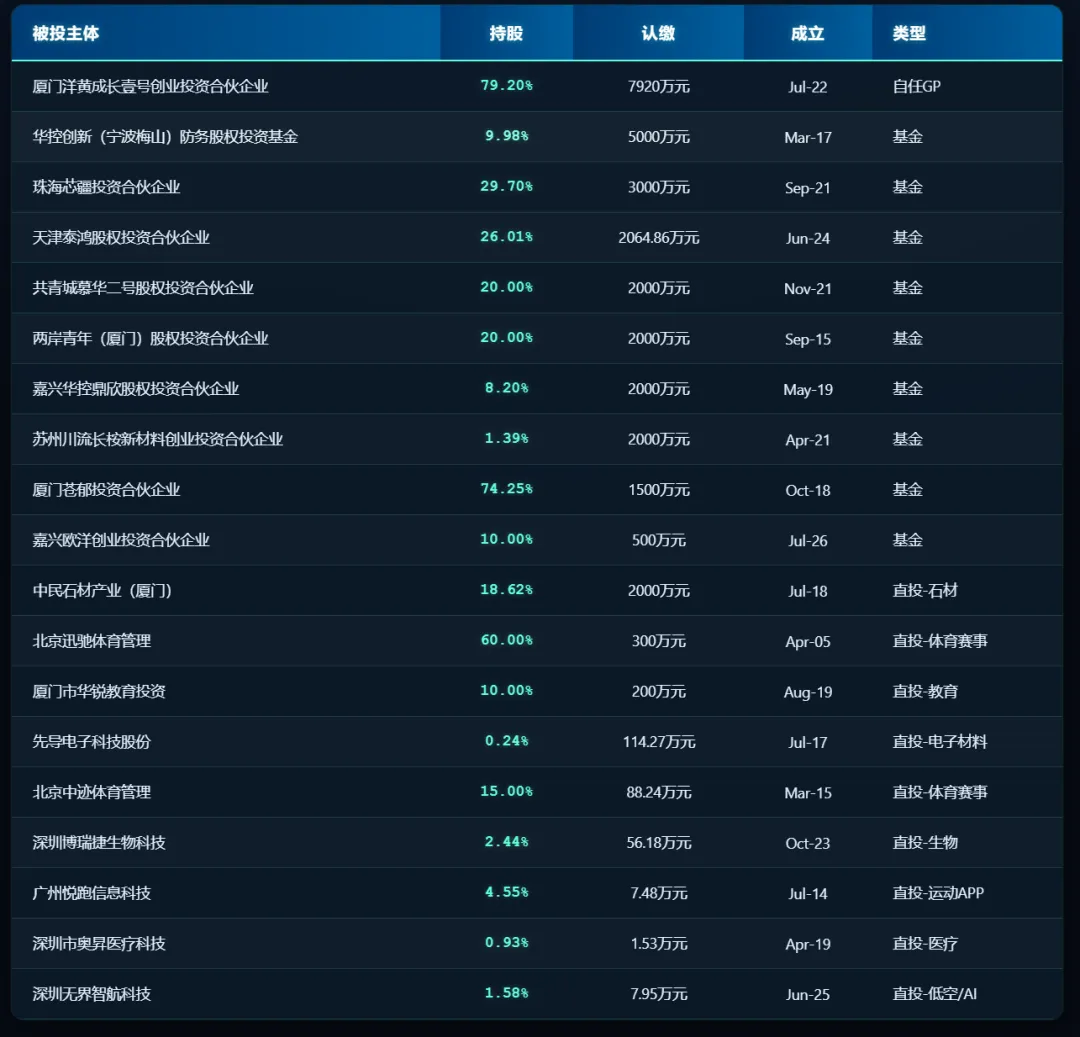Click the 类型 column header
Viewport: 1080px width, 1037px height.
909,33
